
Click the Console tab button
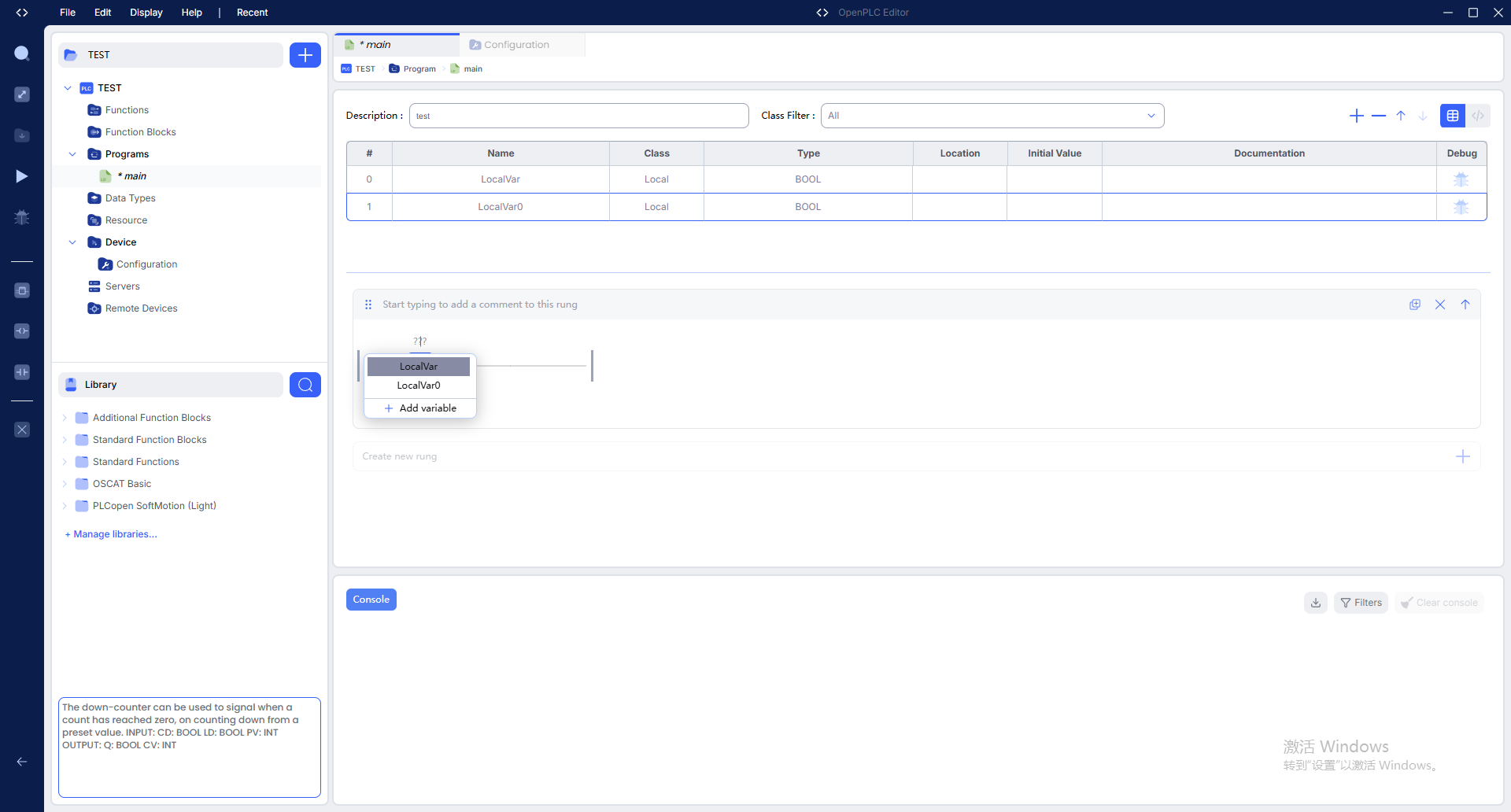tap(371, 600)
